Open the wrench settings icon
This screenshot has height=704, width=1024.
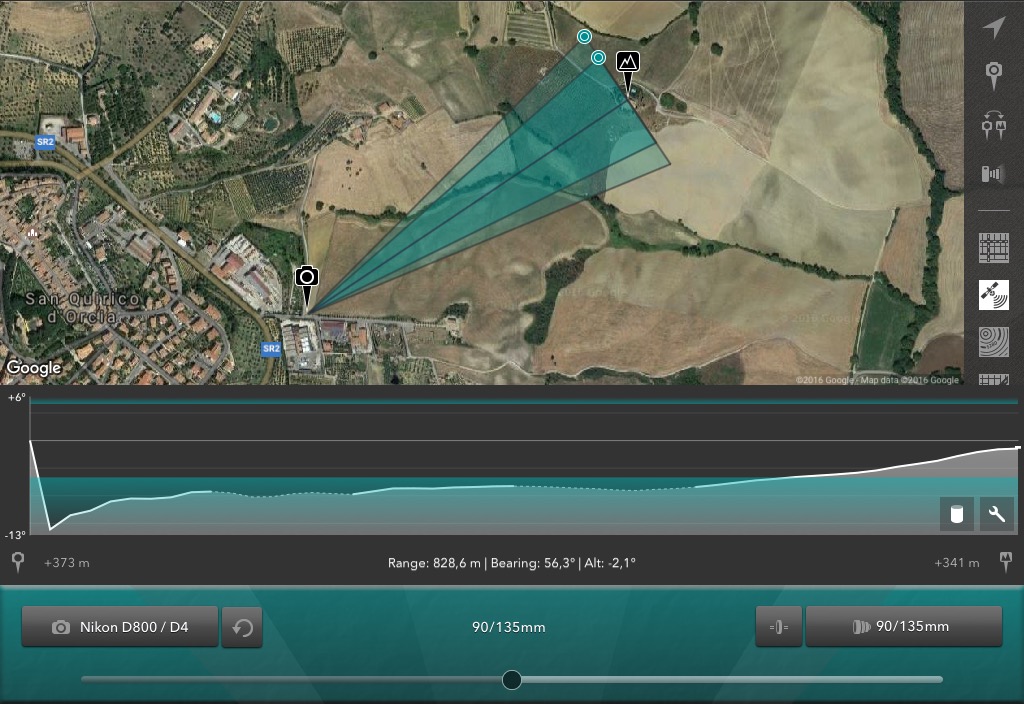[997, 514]
